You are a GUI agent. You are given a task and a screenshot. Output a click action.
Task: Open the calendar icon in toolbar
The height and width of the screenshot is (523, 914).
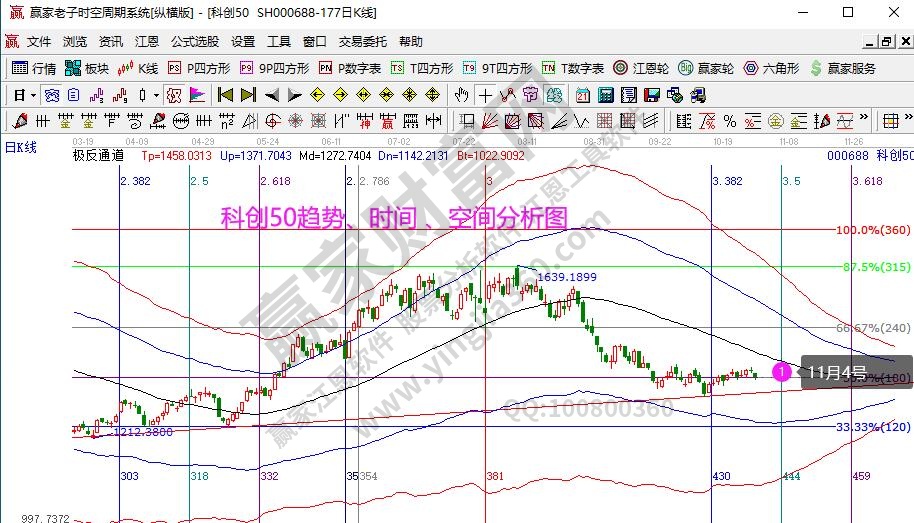(x=583, y=95)
